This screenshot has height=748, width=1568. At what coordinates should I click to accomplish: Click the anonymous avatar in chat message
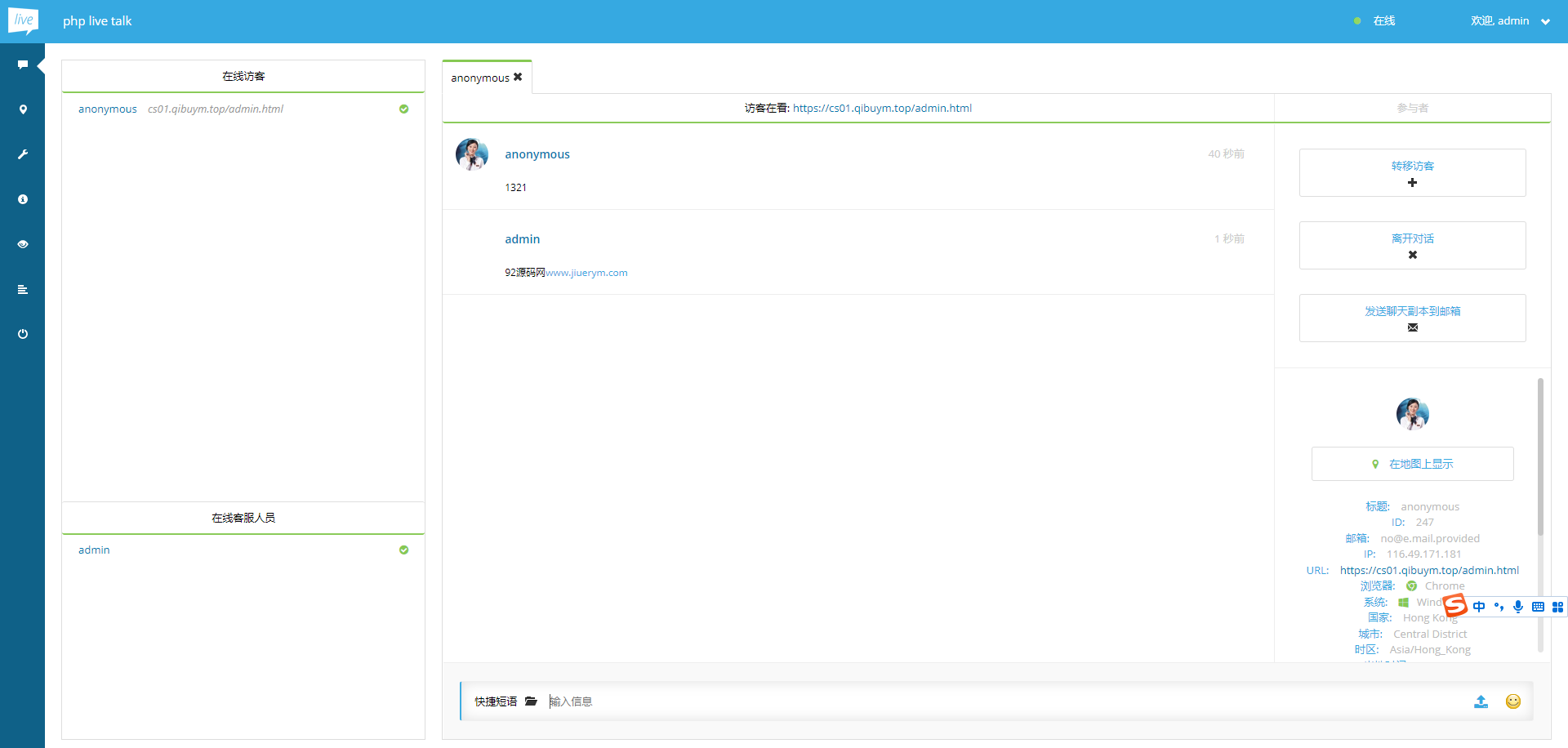coord(472,154)
